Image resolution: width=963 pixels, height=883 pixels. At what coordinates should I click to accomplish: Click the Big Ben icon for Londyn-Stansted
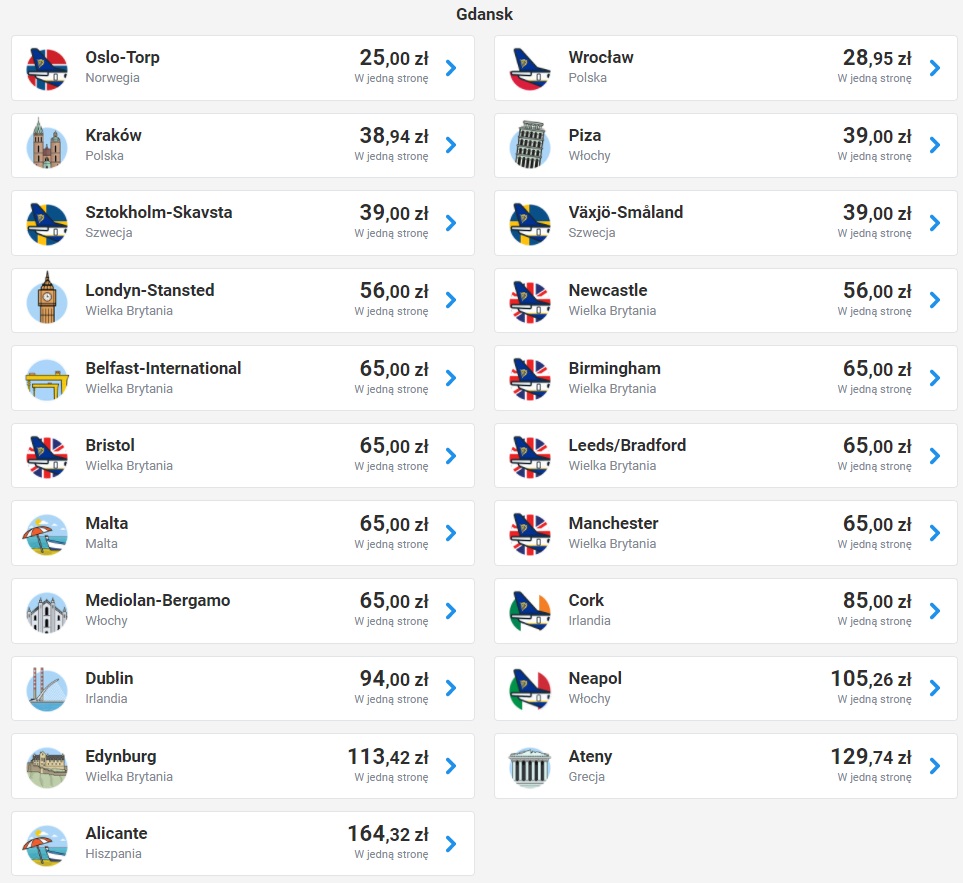(47, 299)
